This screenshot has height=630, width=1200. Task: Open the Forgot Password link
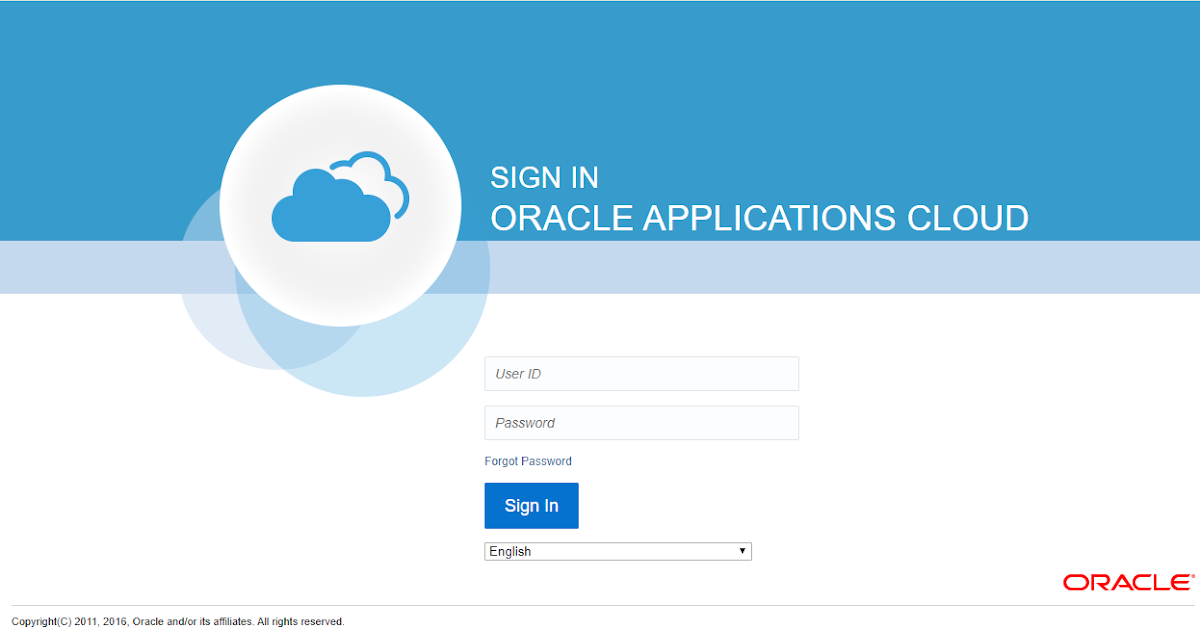[x=528, y=460]
